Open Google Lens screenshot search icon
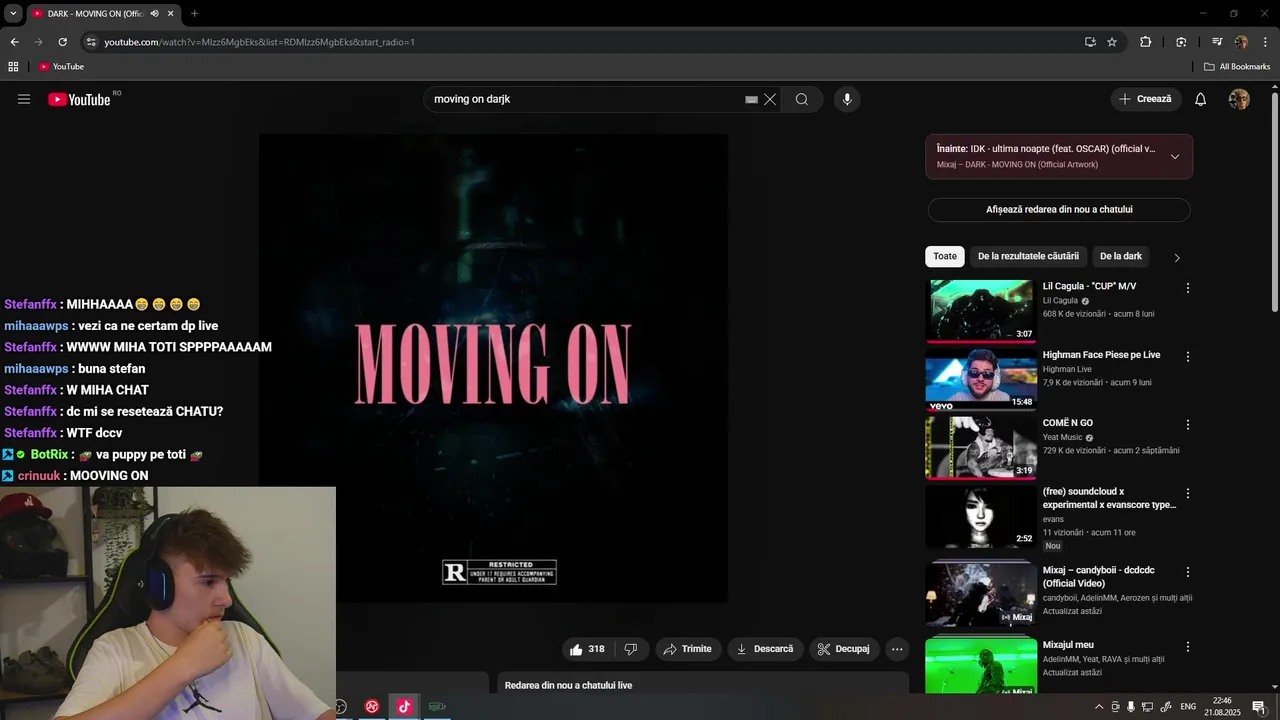The width and height of the screenshot is (1280, 720). (1181, 42)
